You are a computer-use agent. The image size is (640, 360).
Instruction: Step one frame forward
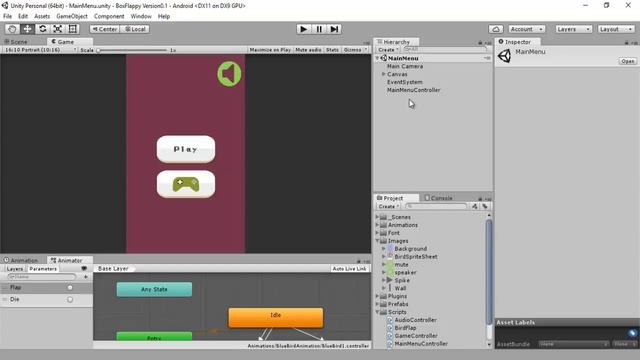[x=334, y=29]
